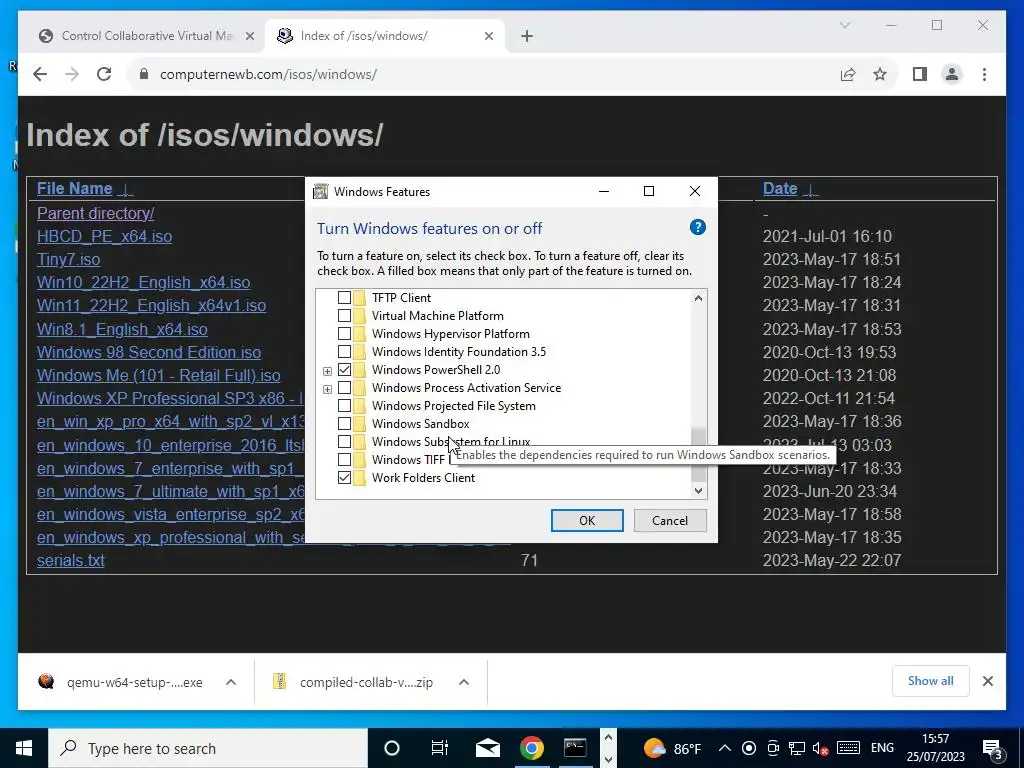The width and height of the screenshot is (1024, 768).
Task: Open Task View on the taskbar
Action: [440, 748]
